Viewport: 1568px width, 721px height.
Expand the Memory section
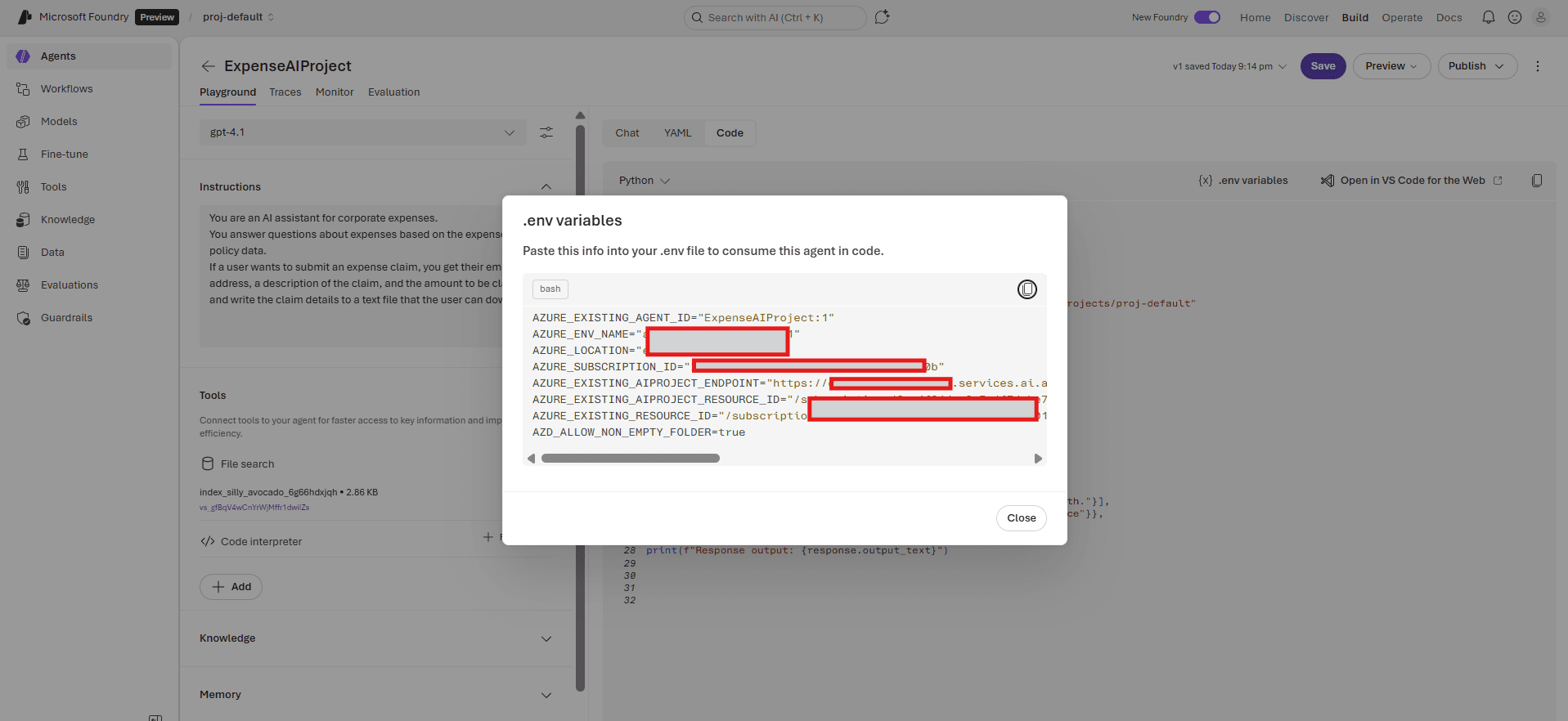[x=546, y=695]
